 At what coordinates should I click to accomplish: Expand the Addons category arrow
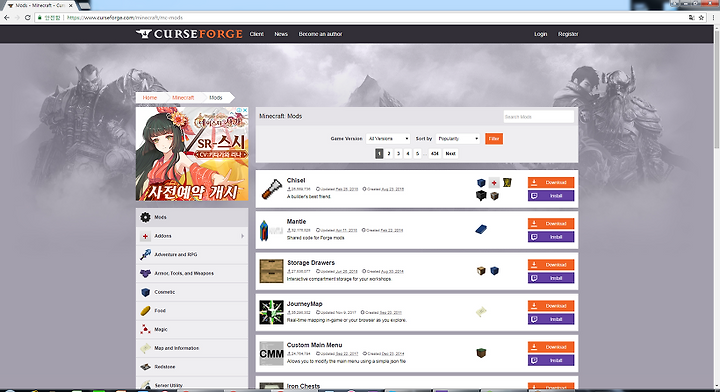tap(242, 236)
